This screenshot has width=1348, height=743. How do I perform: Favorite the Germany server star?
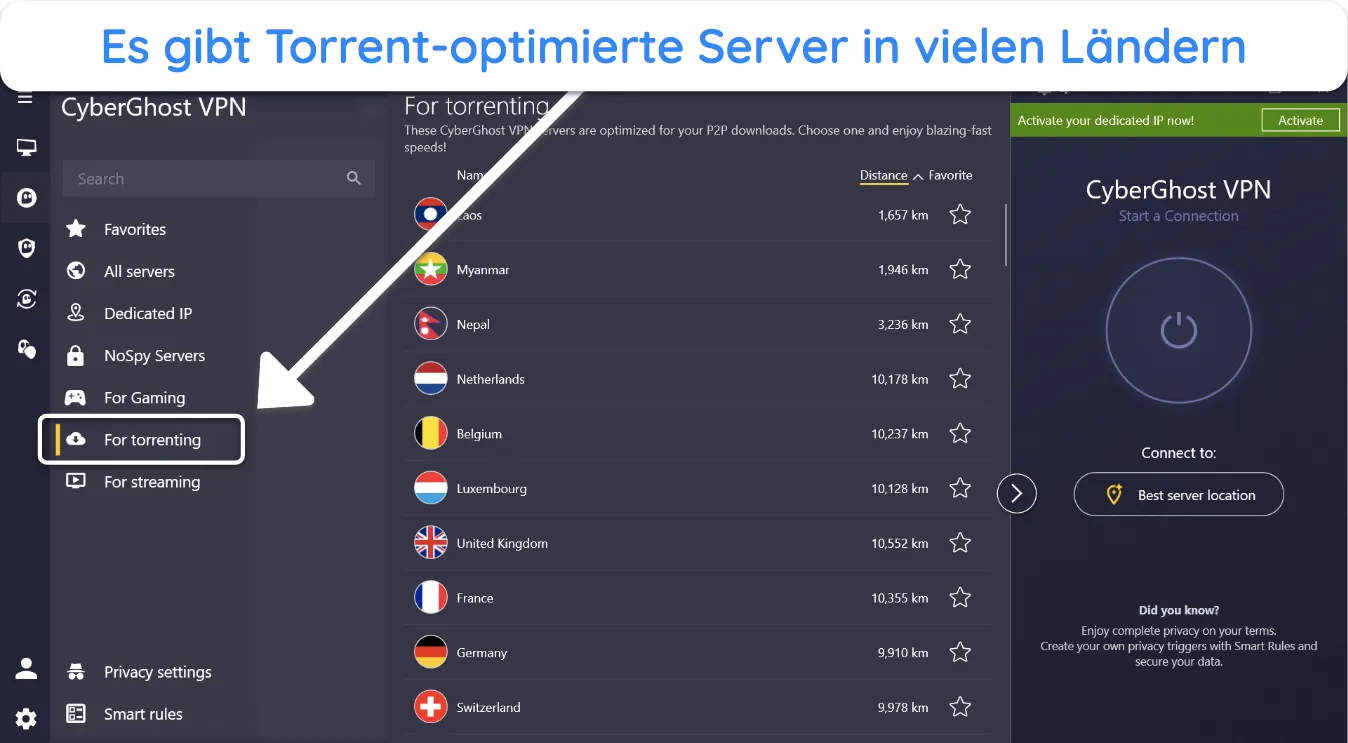pos(960,652)
